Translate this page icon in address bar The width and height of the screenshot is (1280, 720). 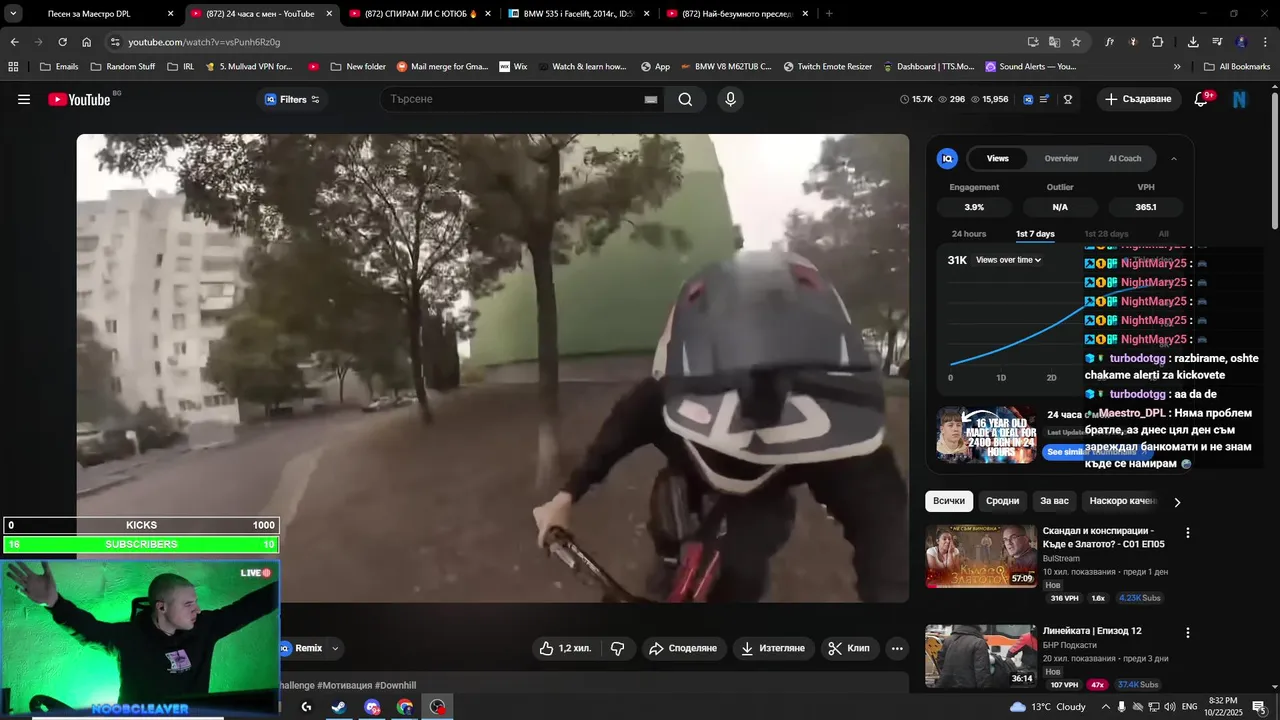coord(1054,42)
